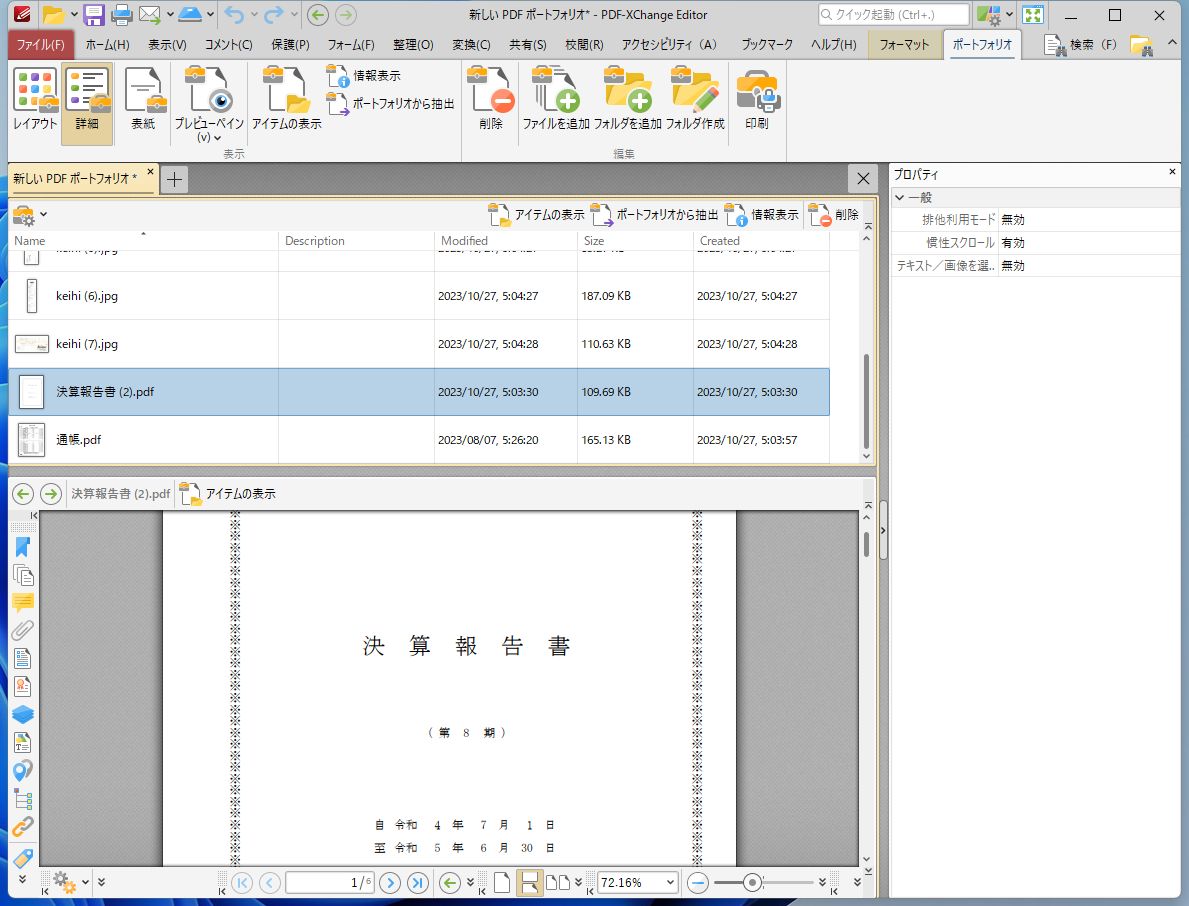Open the Tags pane icon
The image size is (1189, 906).
pos(23,857)
